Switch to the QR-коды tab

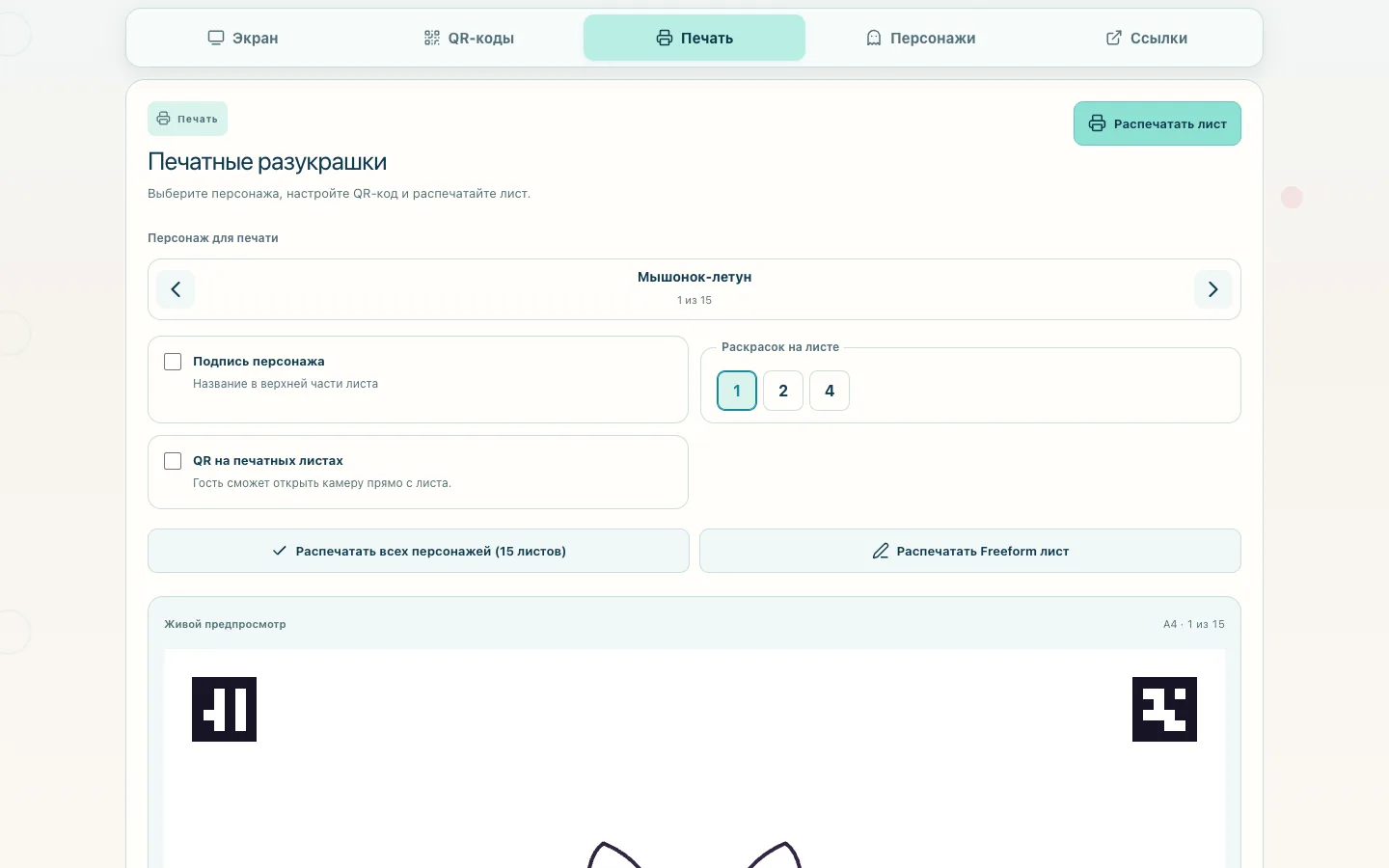click(x=469, y=38)
